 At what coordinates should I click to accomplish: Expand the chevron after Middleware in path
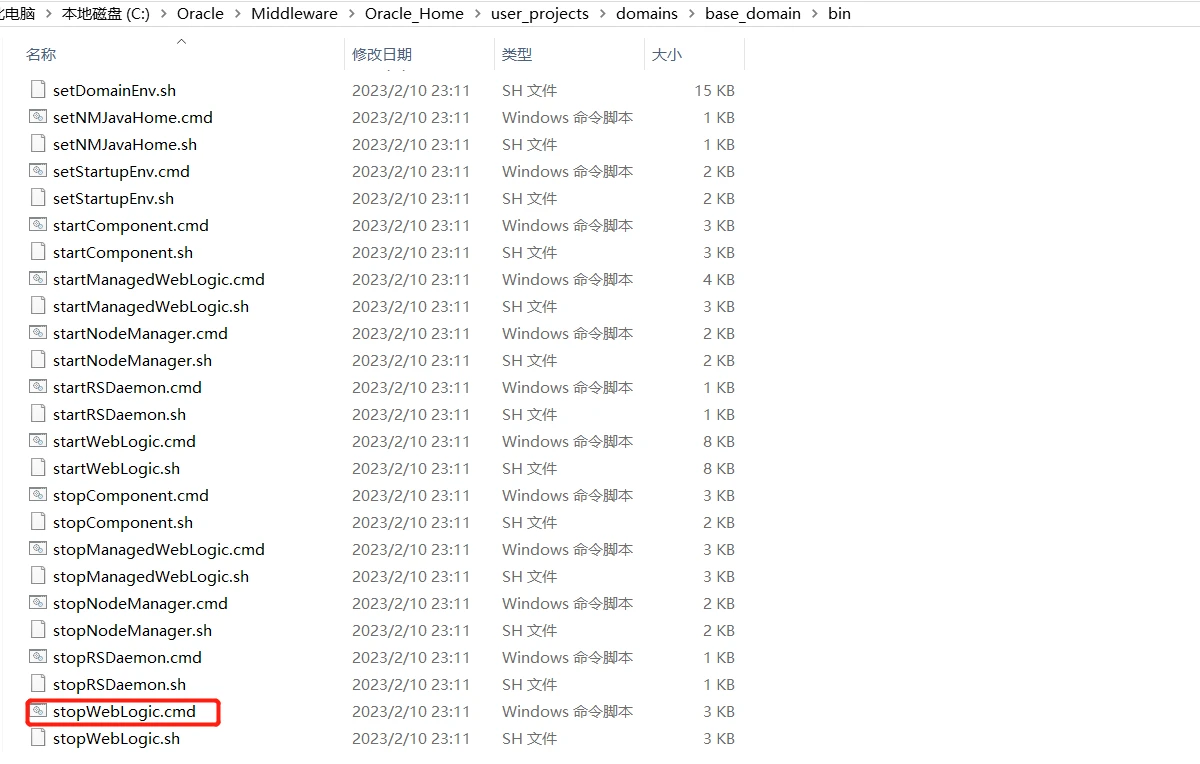pos(351,14)
